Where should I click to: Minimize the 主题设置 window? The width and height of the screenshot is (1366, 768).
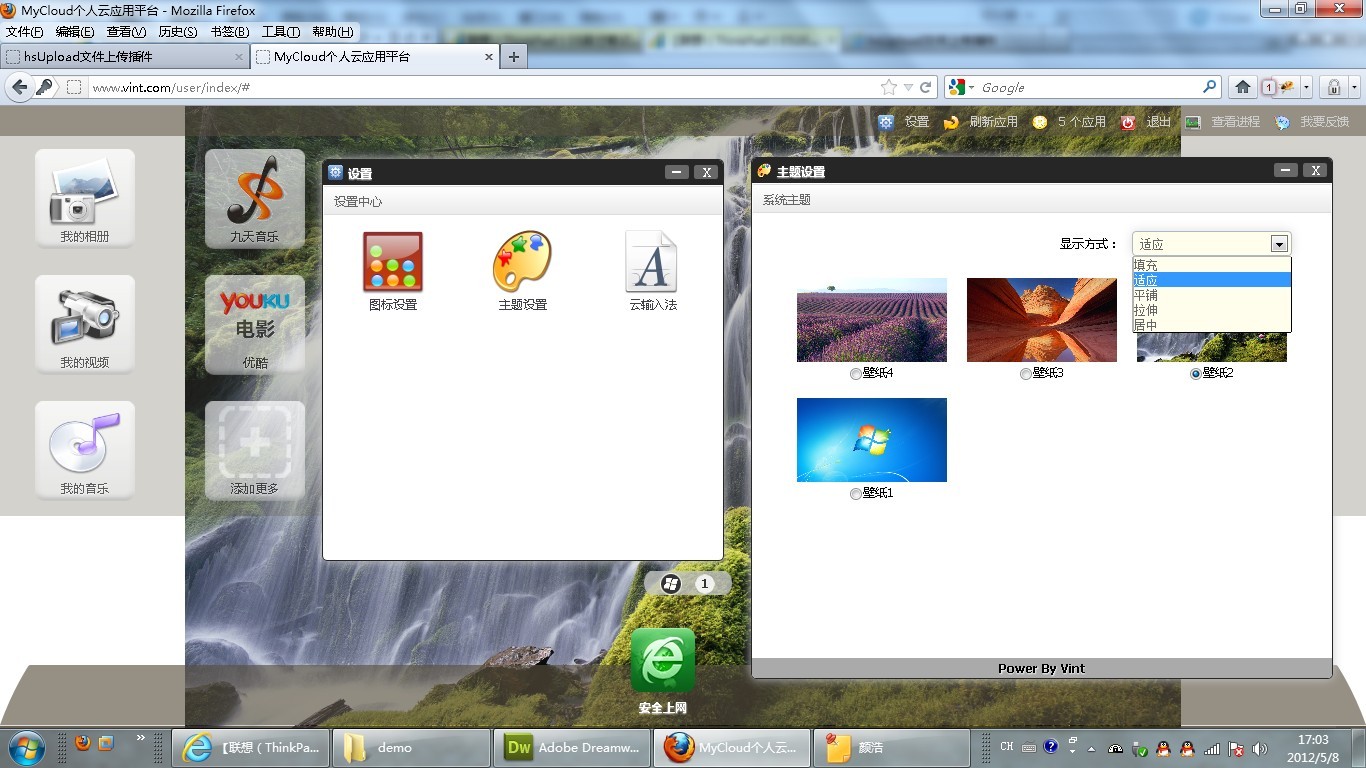click(x=1286, y=170)
